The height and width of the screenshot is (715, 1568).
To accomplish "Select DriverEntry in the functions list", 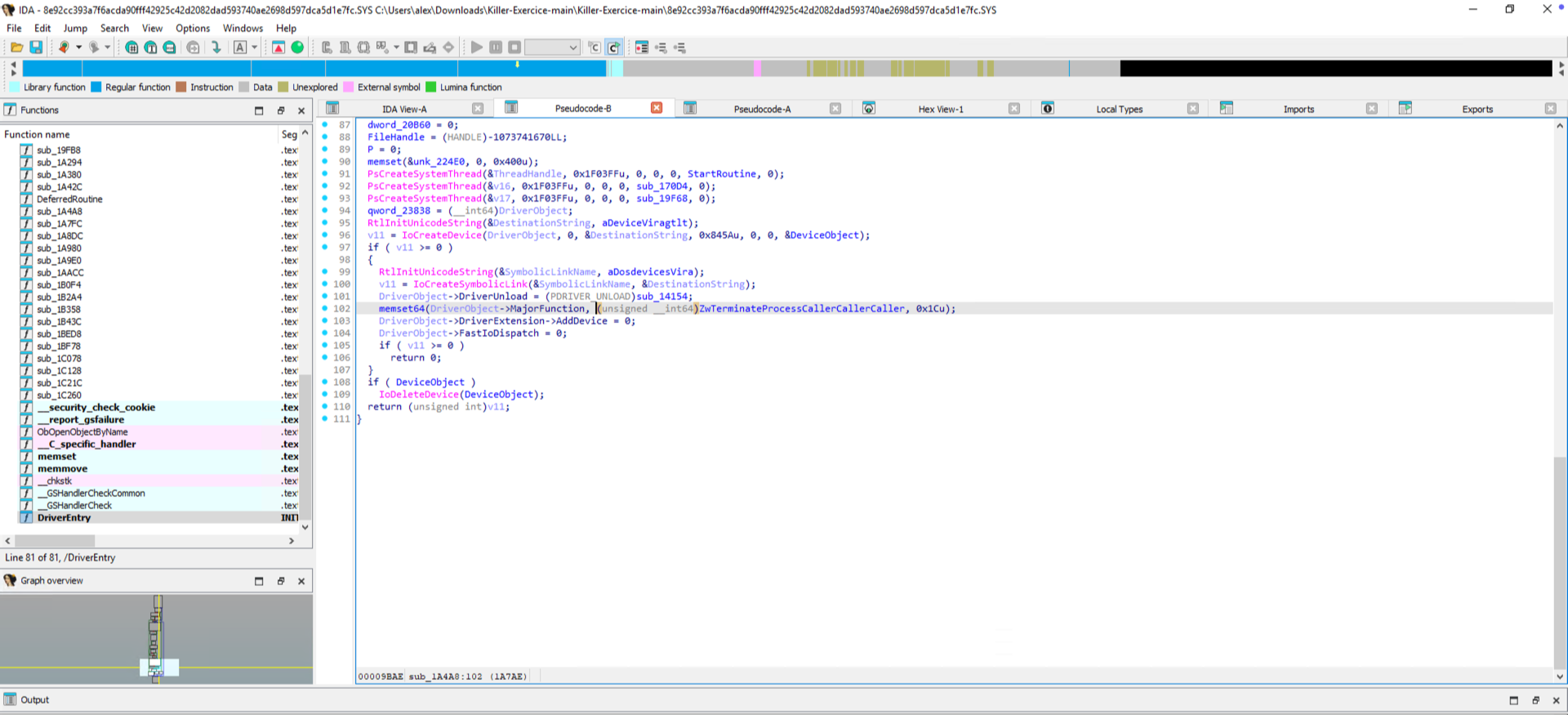I will 158,517.
